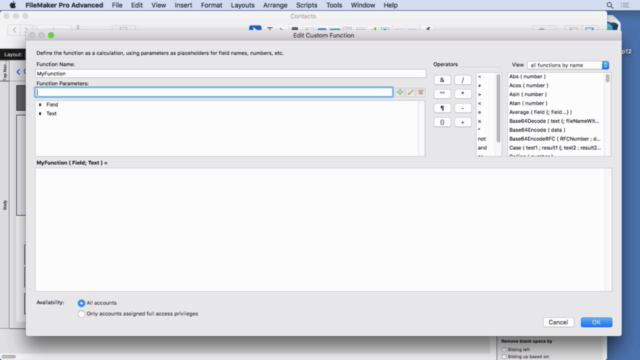Click the Function Parameters input field
The width and height of the screenshot is (640, 360).
[214, 92]
